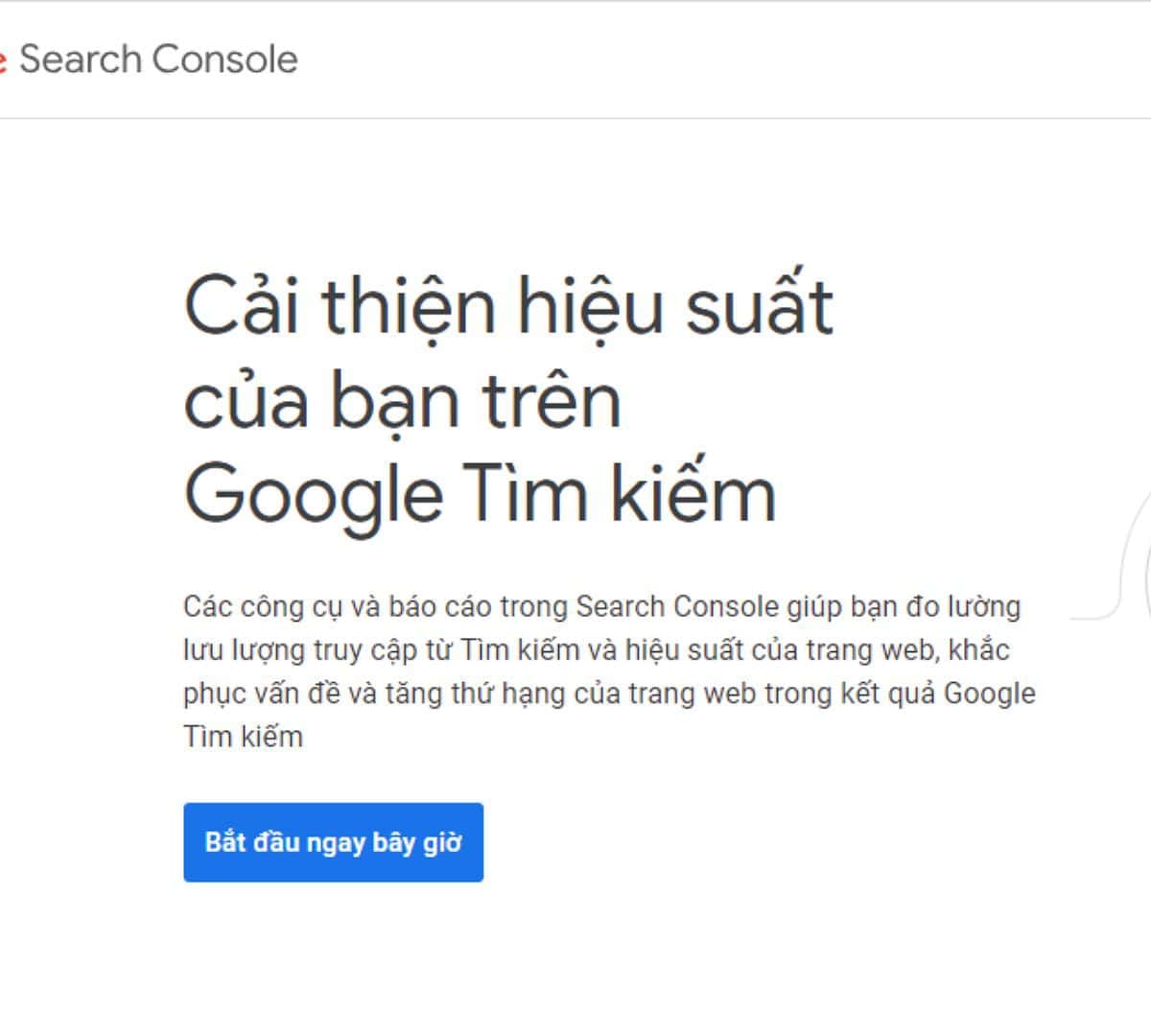
Task: Click the paragraph line starting "Các công cụ"
Action: tap(601, 607)
